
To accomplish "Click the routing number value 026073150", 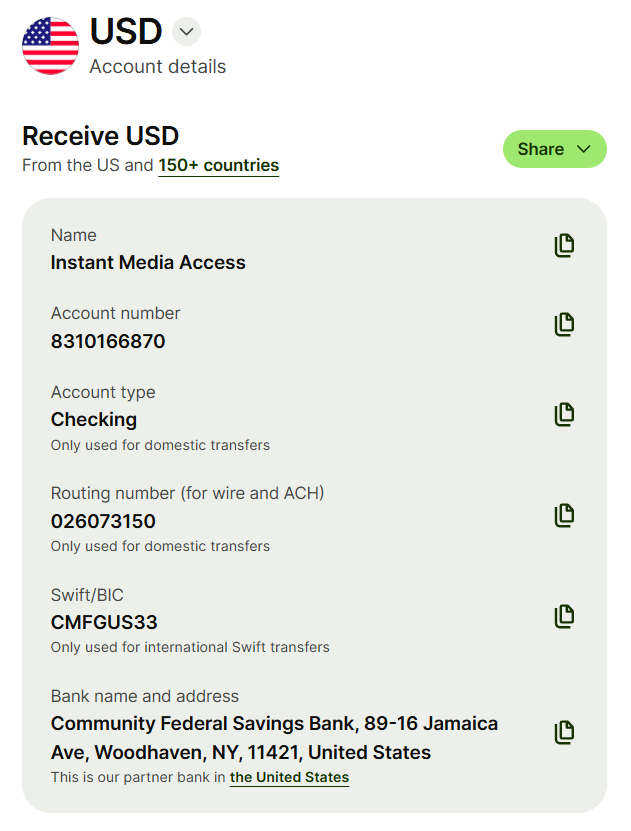I will coord(103,521).
